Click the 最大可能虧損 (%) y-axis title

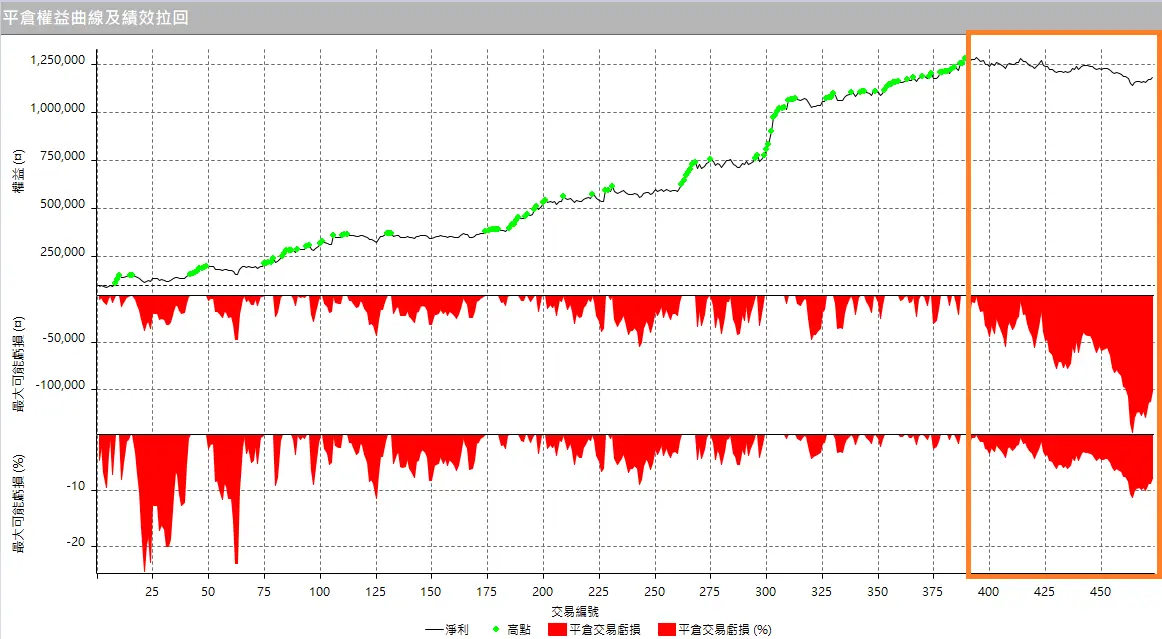[19, 504]
